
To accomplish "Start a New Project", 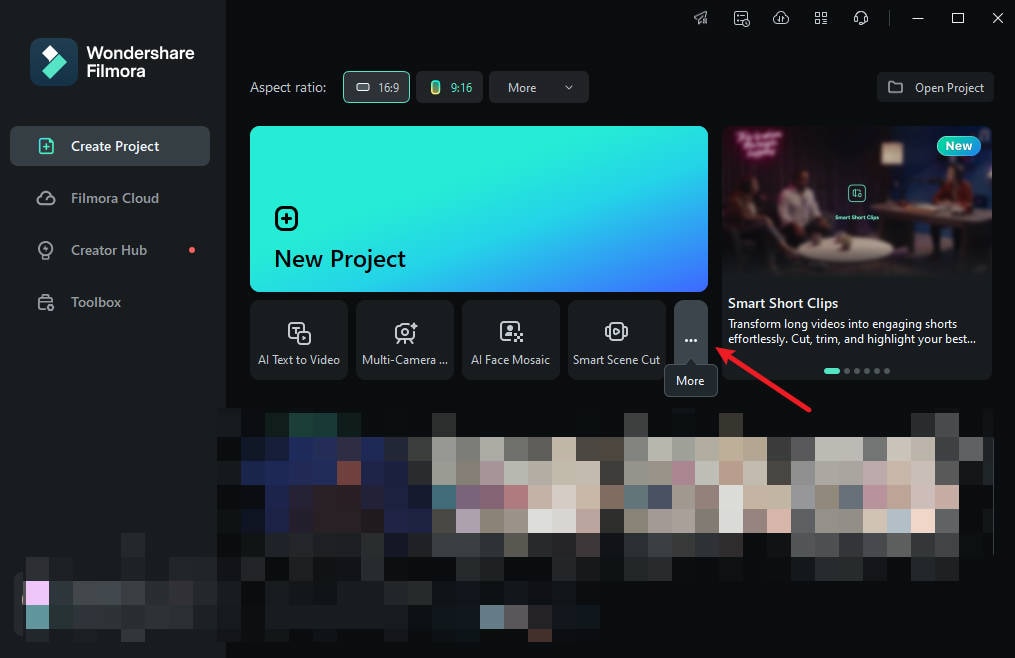I will 478,209.
